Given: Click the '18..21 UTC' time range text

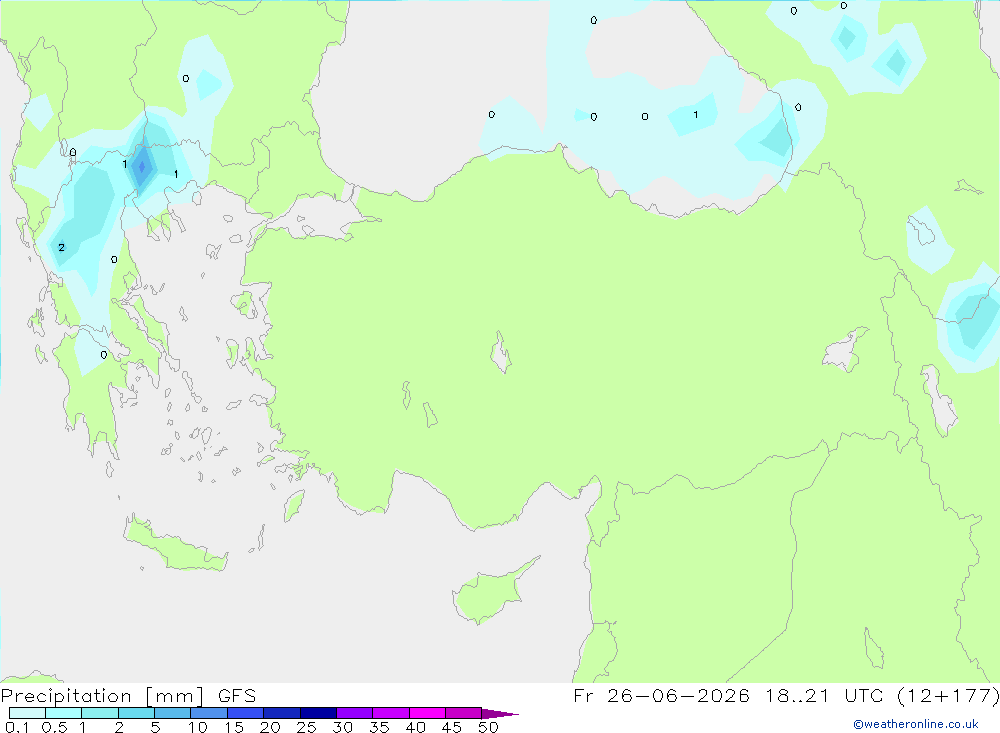Looking at the screenshot, I should 824,695.
